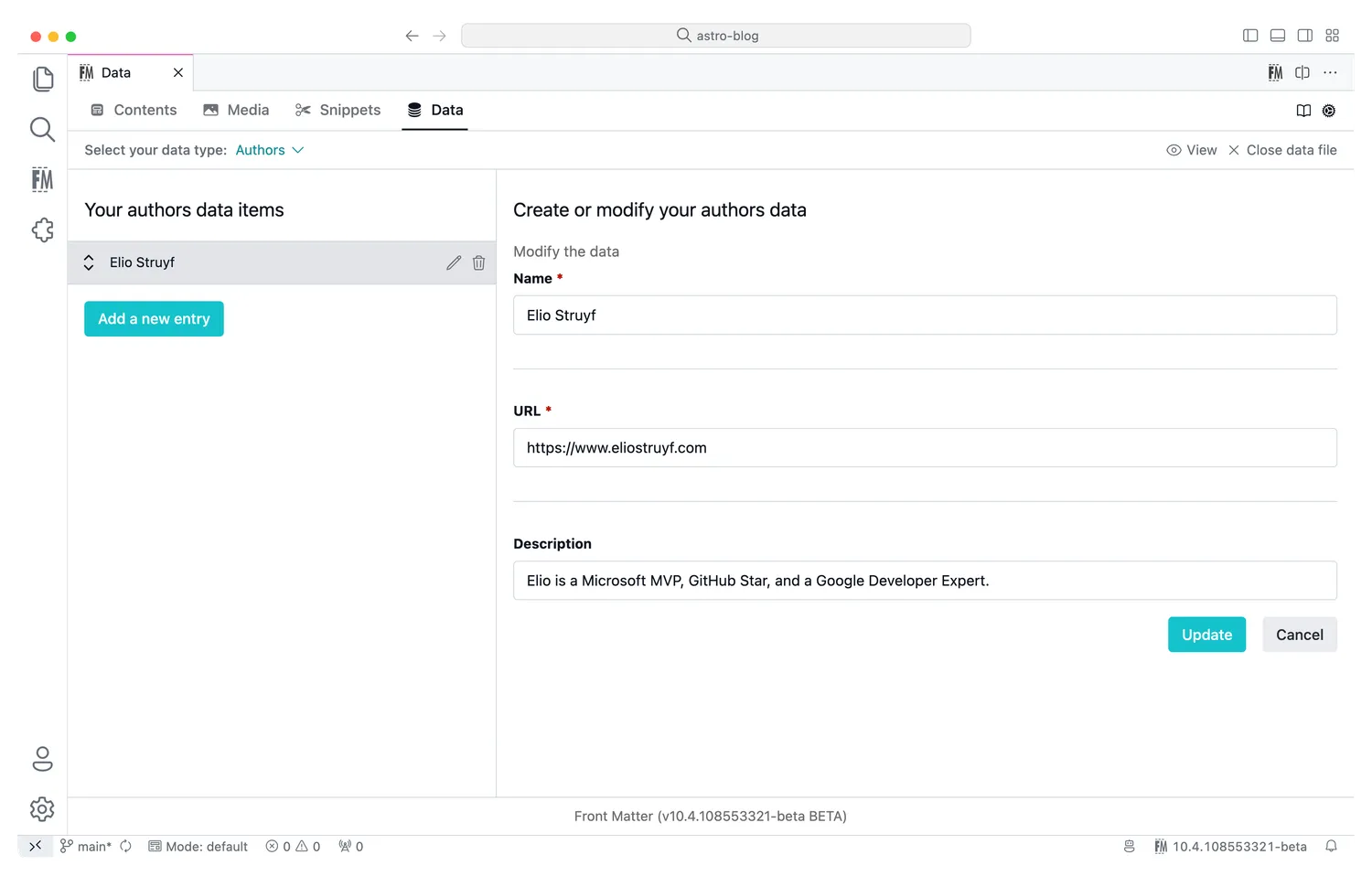Open the Front Matter activity bar icon

[42, 179]
